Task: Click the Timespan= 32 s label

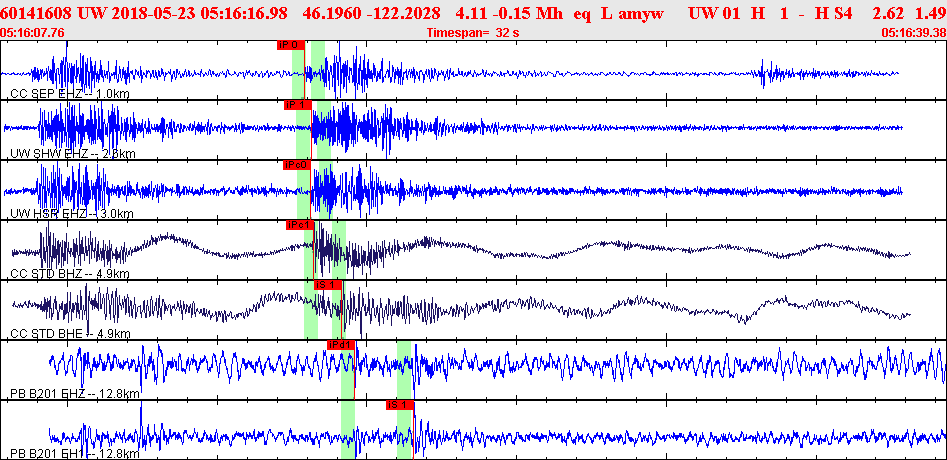Action: point(473,33)
